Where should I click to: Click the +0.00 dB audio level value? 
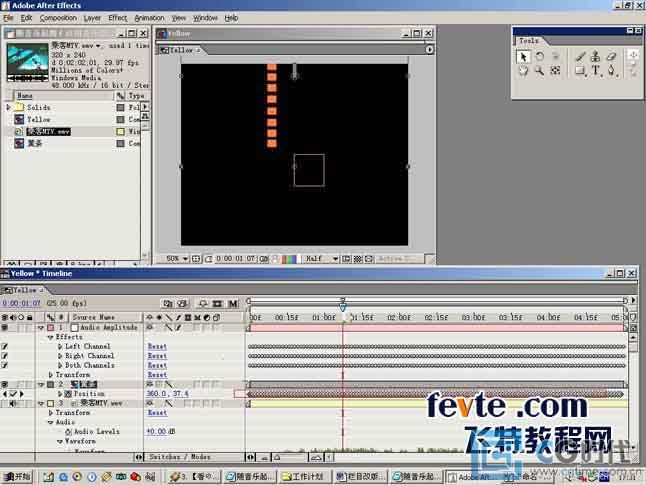(161, 431)
